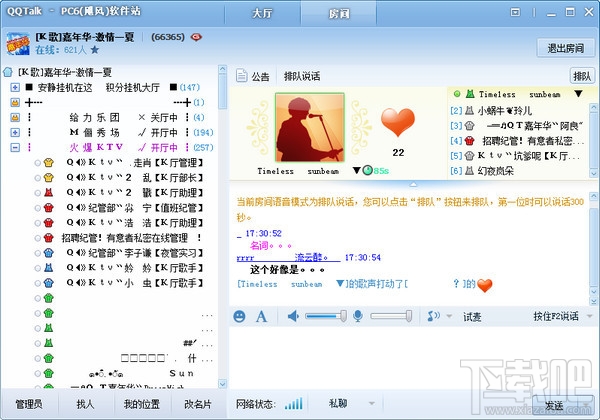Click the 排队 button

coord(582,76)
